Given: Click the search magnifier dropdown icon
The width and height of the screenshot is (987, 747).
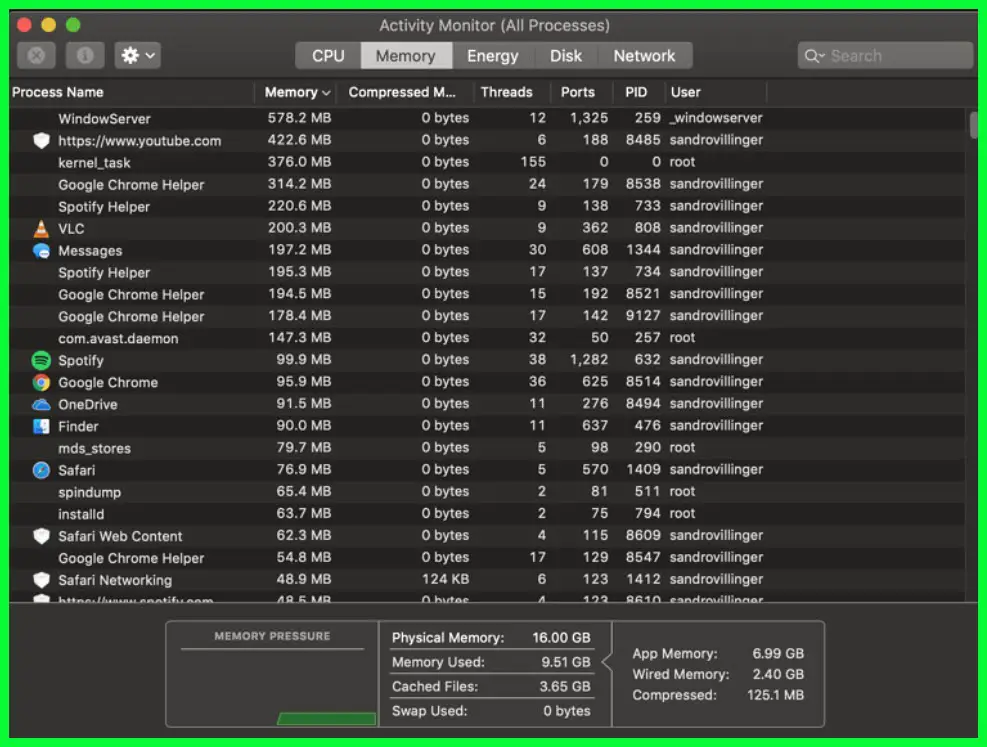Looking at the screenshot, I should [814, 56].
